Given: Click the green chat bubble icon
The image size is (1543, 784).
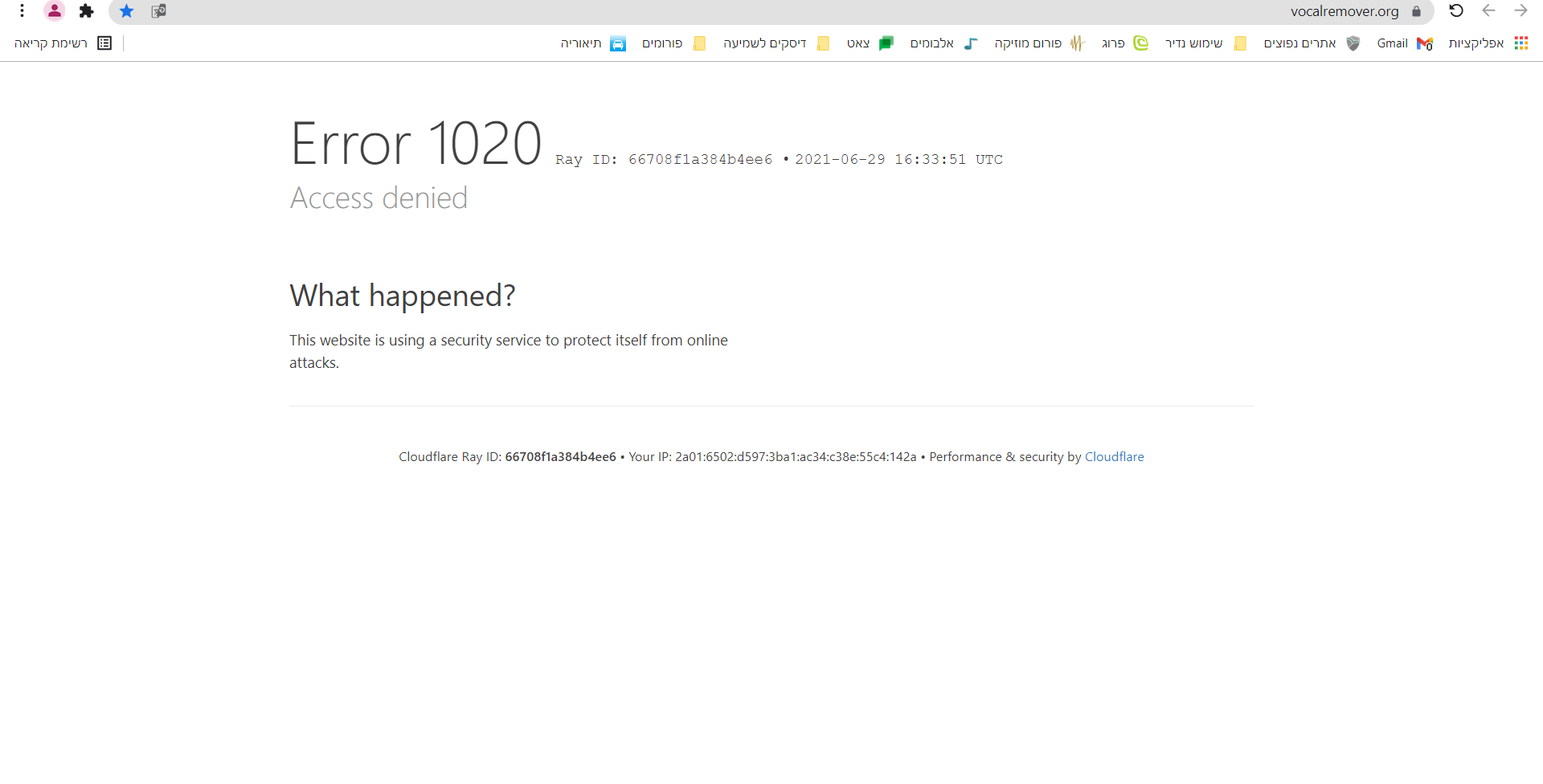Looking at the screenshot, I should (886, 43).
